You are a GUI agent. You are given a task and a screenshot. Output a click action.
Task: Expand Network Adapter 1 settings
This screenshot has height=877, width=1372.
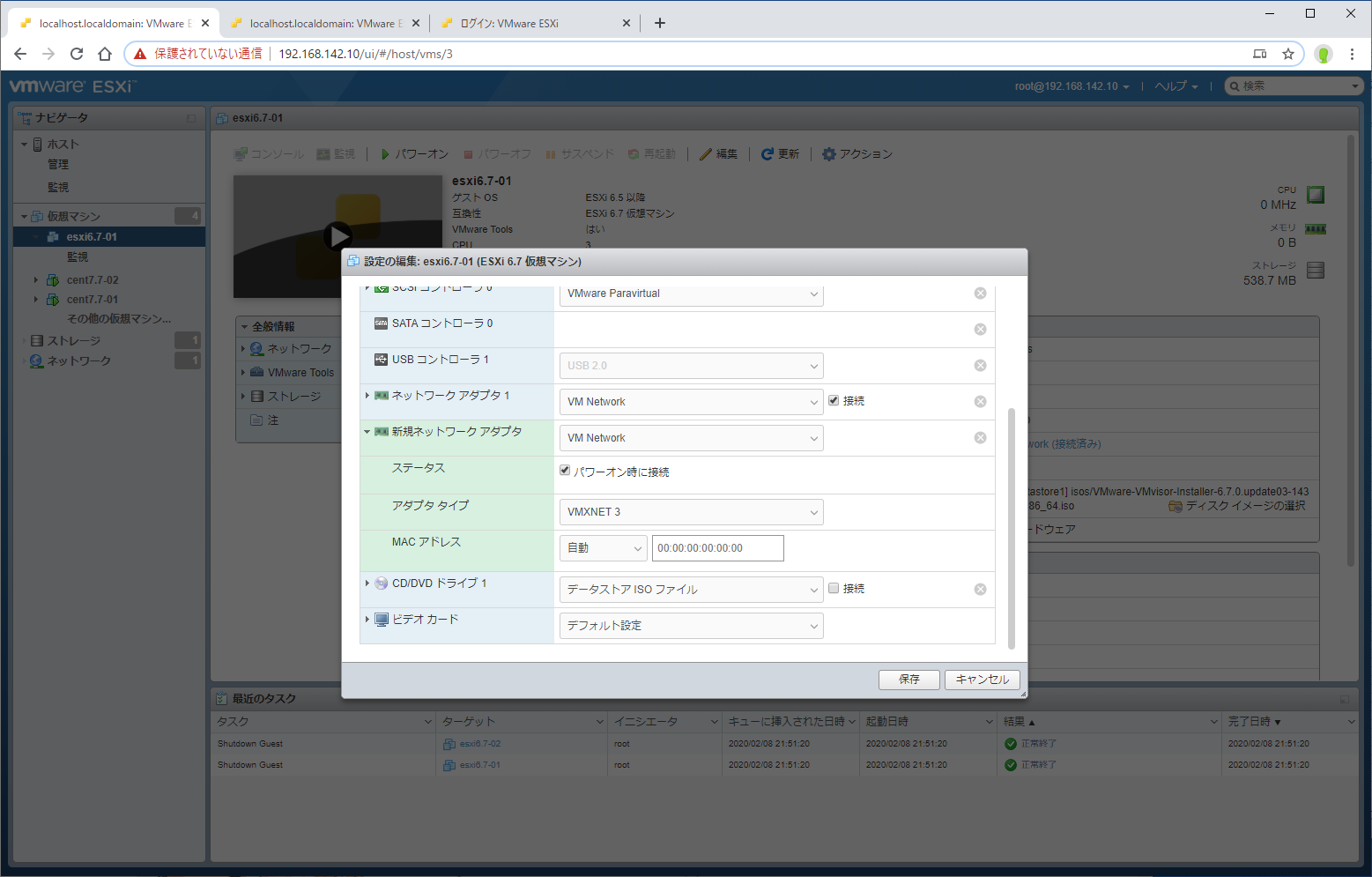367,395
